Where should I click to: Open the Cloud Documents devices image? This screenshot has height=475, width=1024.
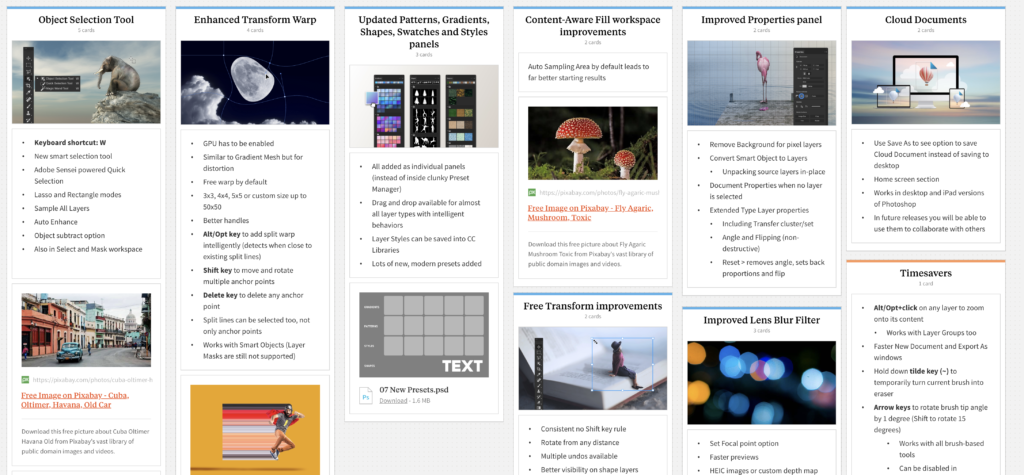[925, 82]
